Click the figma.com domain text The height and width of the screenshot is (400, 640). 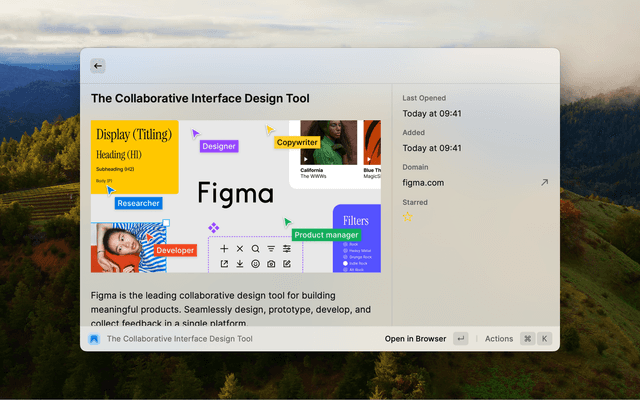[x=423, y=183]
